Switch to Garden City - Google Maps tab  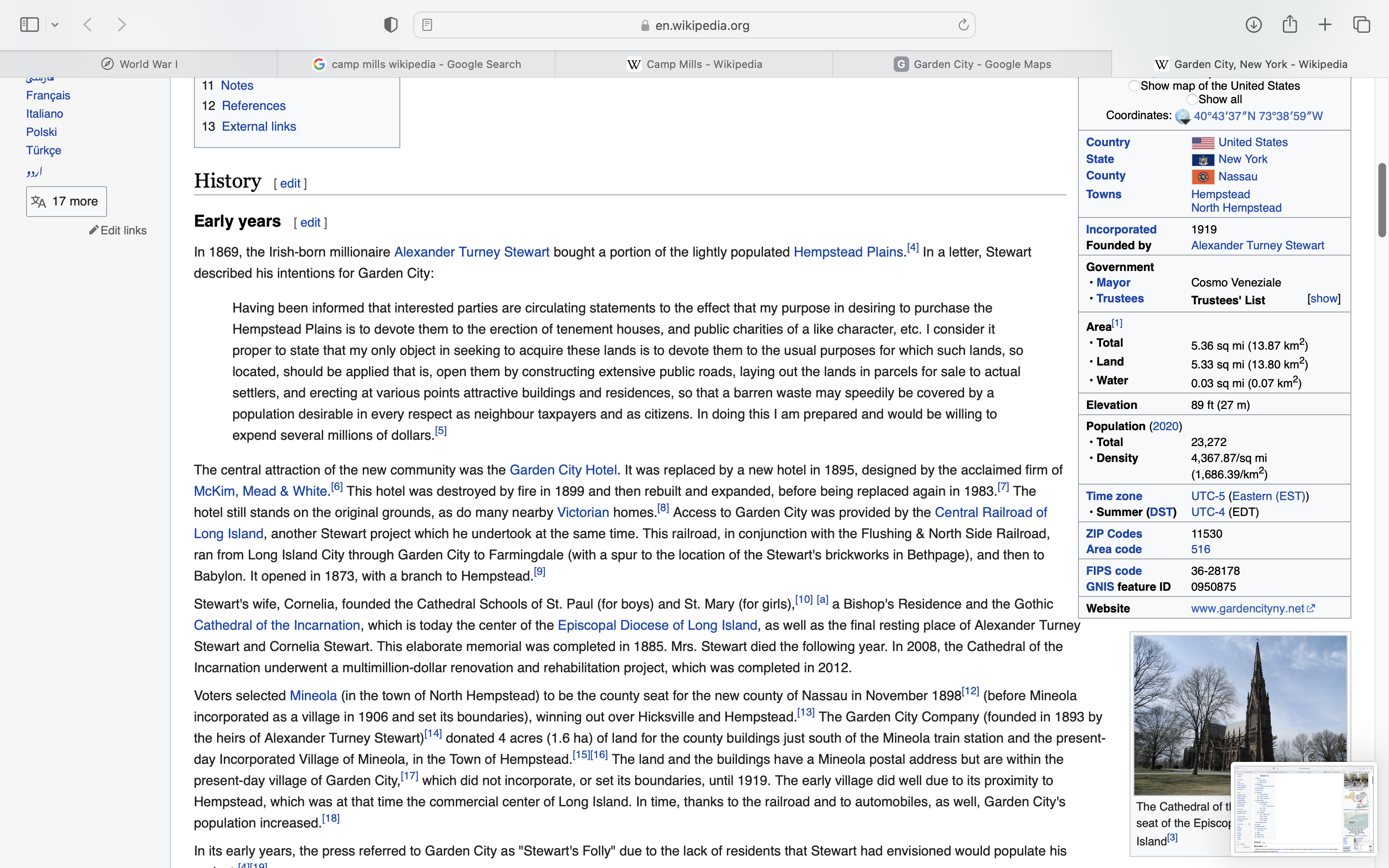[x=972, y=64]
